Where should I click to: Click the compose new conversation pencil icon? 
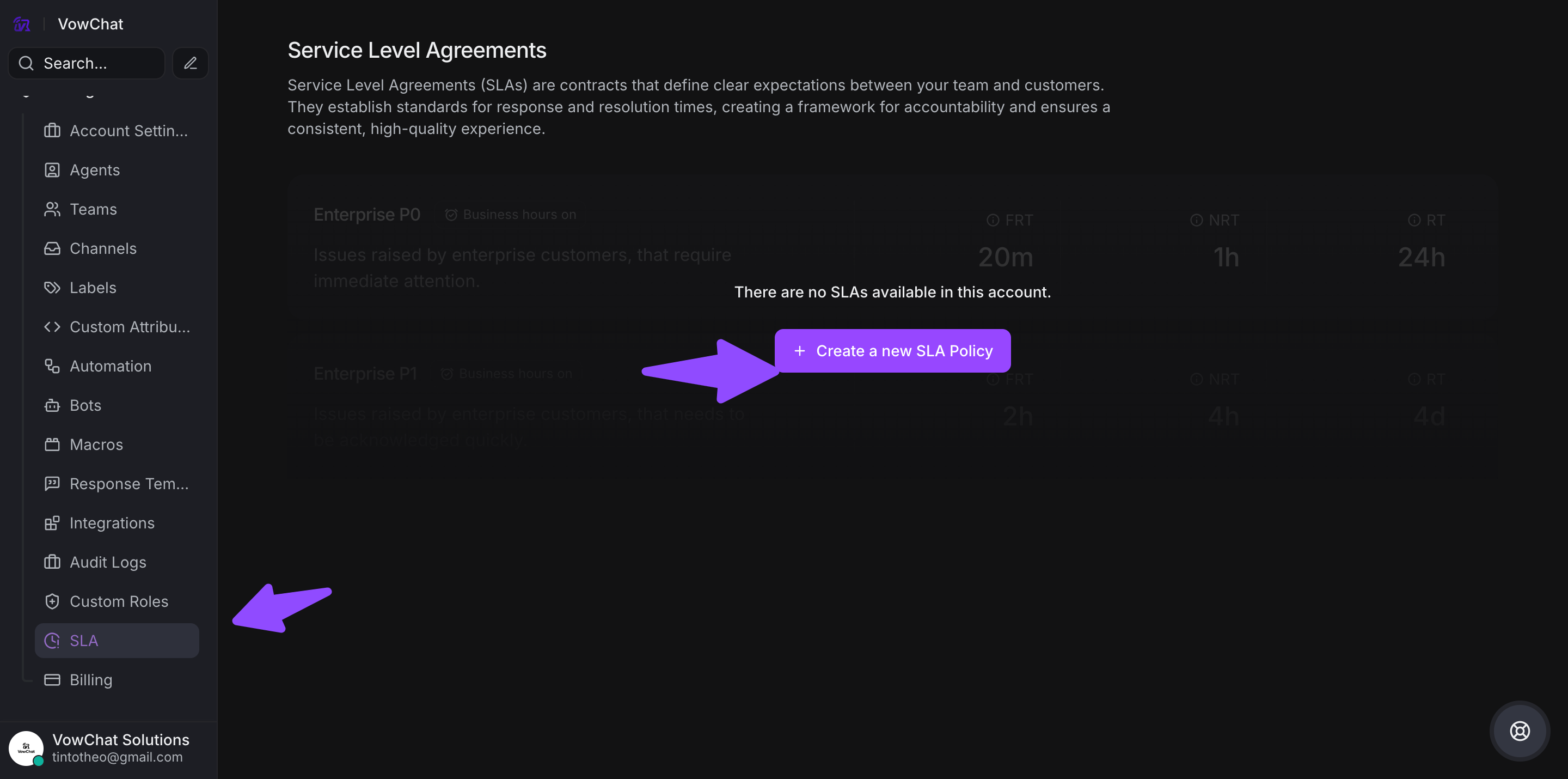point(190,63)
